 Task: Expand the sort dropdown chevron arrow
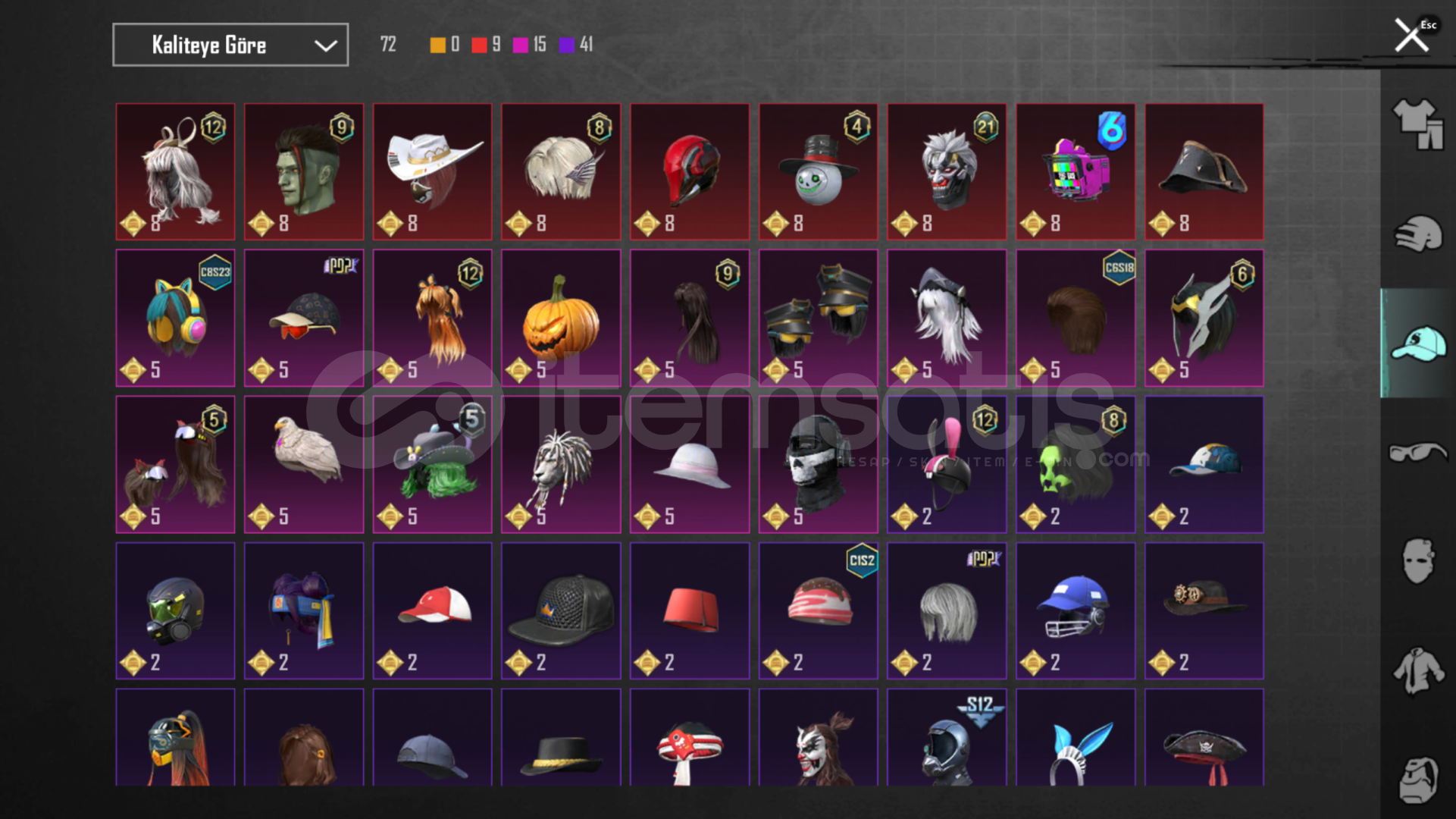click(326, 45)
